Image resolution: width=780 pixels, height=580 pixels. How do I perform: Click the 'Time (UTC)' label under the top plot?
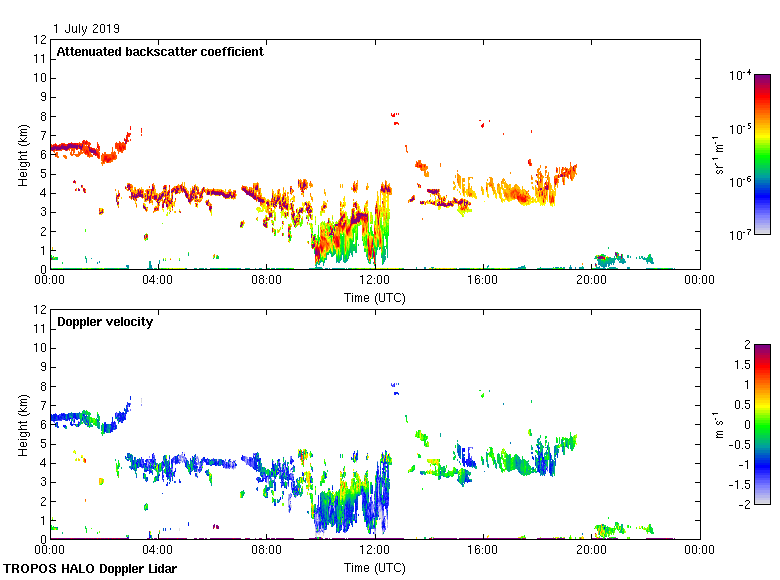coord(374,297)
